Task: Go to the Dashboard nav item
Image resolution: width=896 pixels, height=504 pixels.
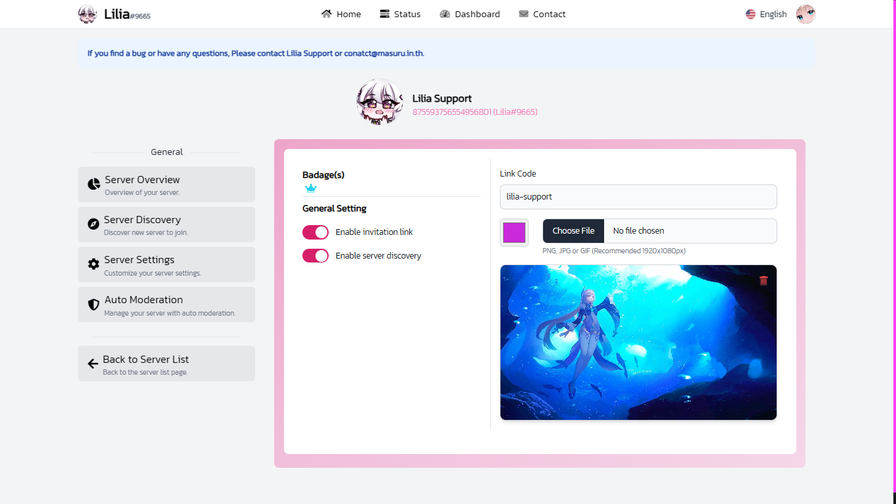Action: point(470,14)
